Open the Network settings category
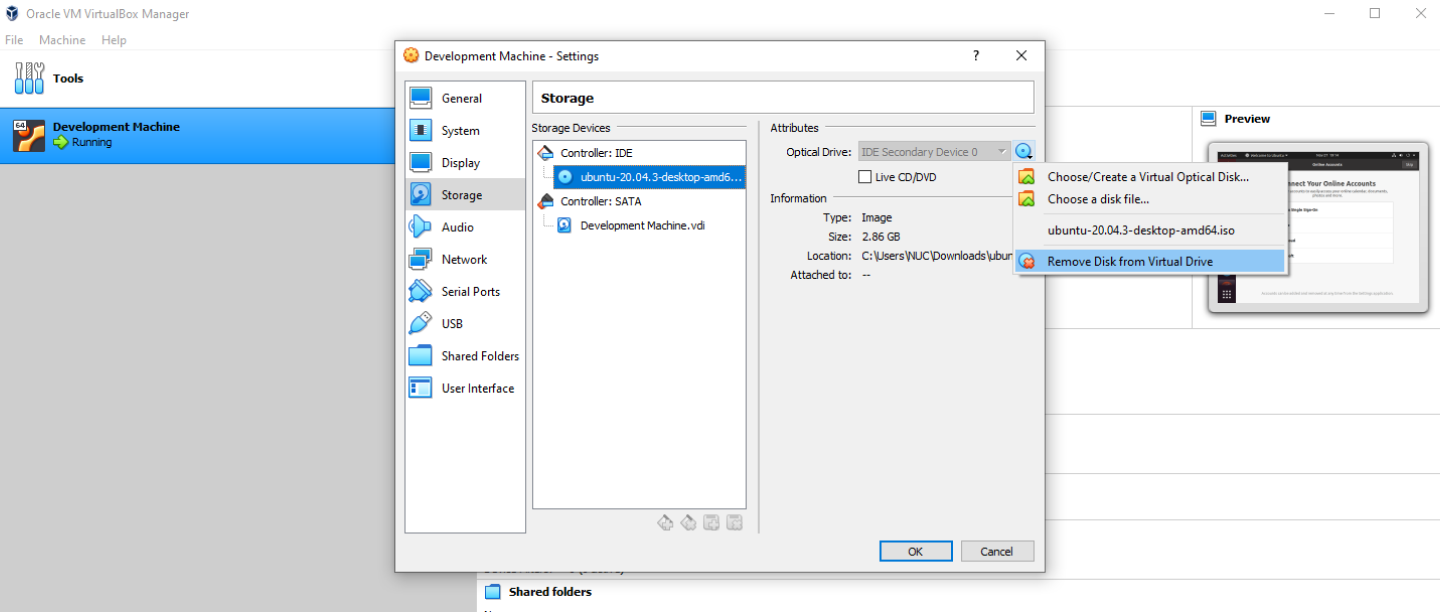 click(x=465, y=259)
